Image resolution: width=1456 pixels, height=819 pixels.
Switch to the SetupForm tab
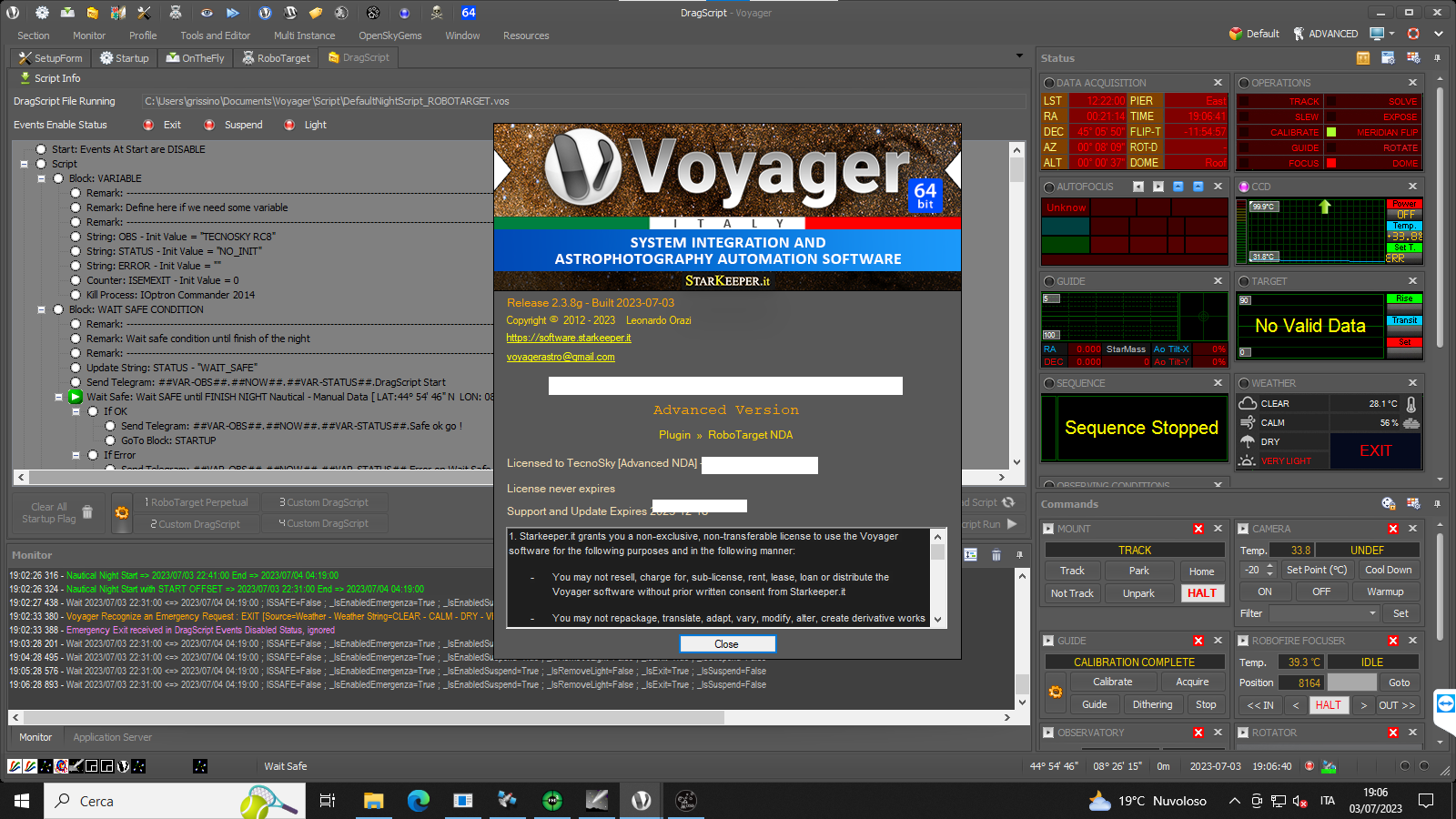click(x=50, y=57)
